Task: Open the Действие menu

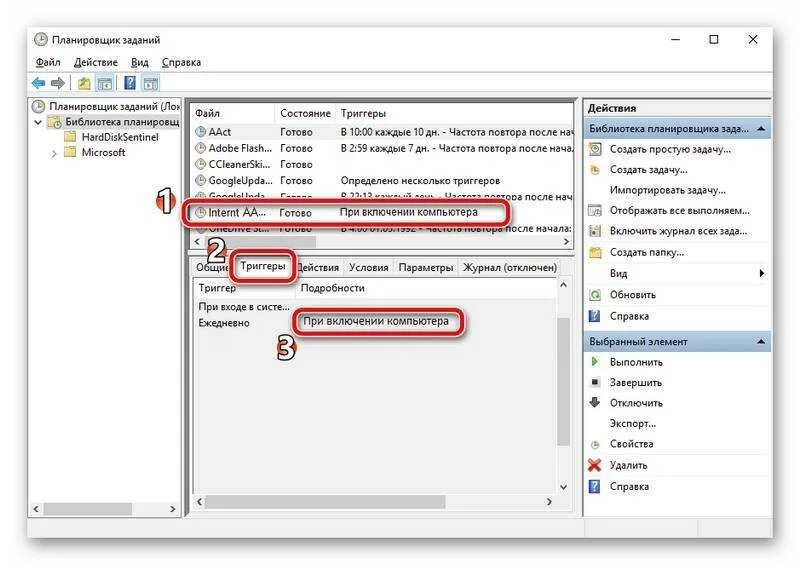Action: pyautogui.click(x=95, y=62)
